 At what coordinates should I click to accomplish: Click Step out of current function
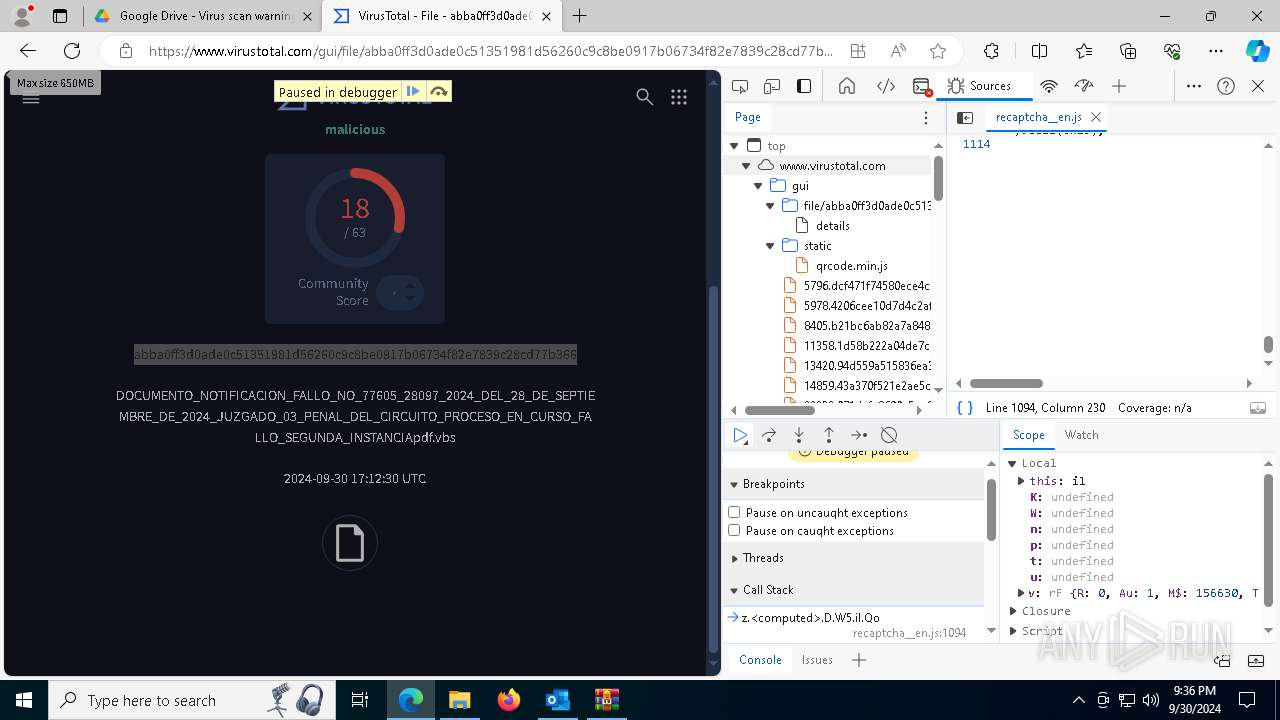click(829, 435)
